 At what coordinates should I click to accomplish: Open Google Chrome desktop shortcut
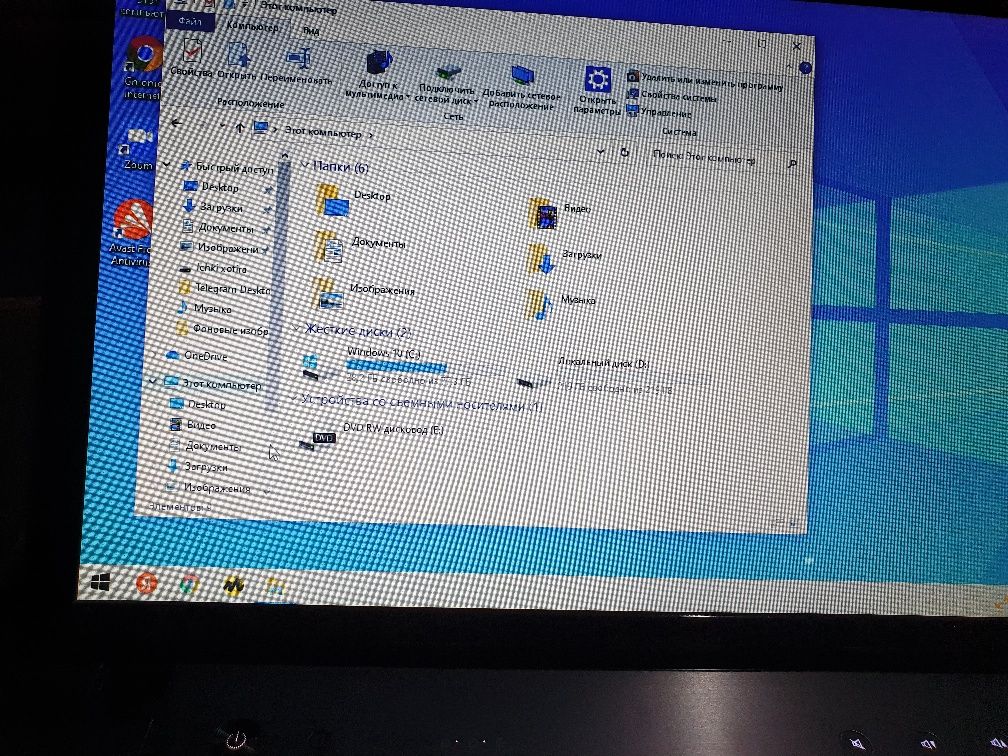(x=143, y=68)
